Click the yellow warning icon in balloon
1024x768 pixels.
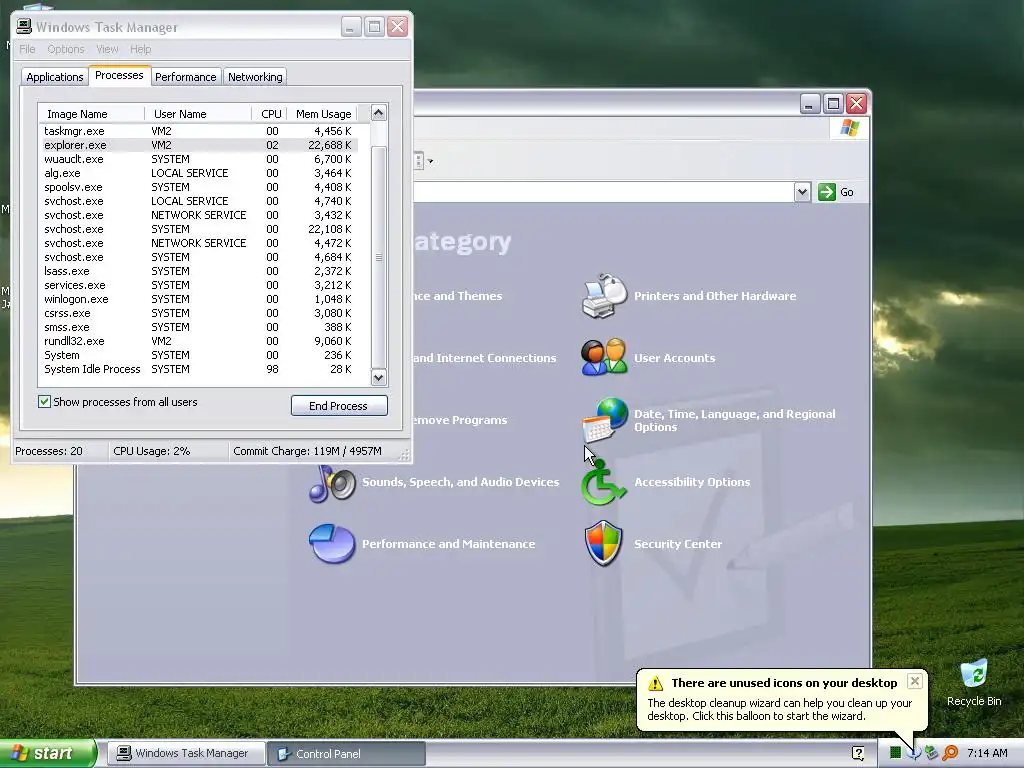point(655,683)
